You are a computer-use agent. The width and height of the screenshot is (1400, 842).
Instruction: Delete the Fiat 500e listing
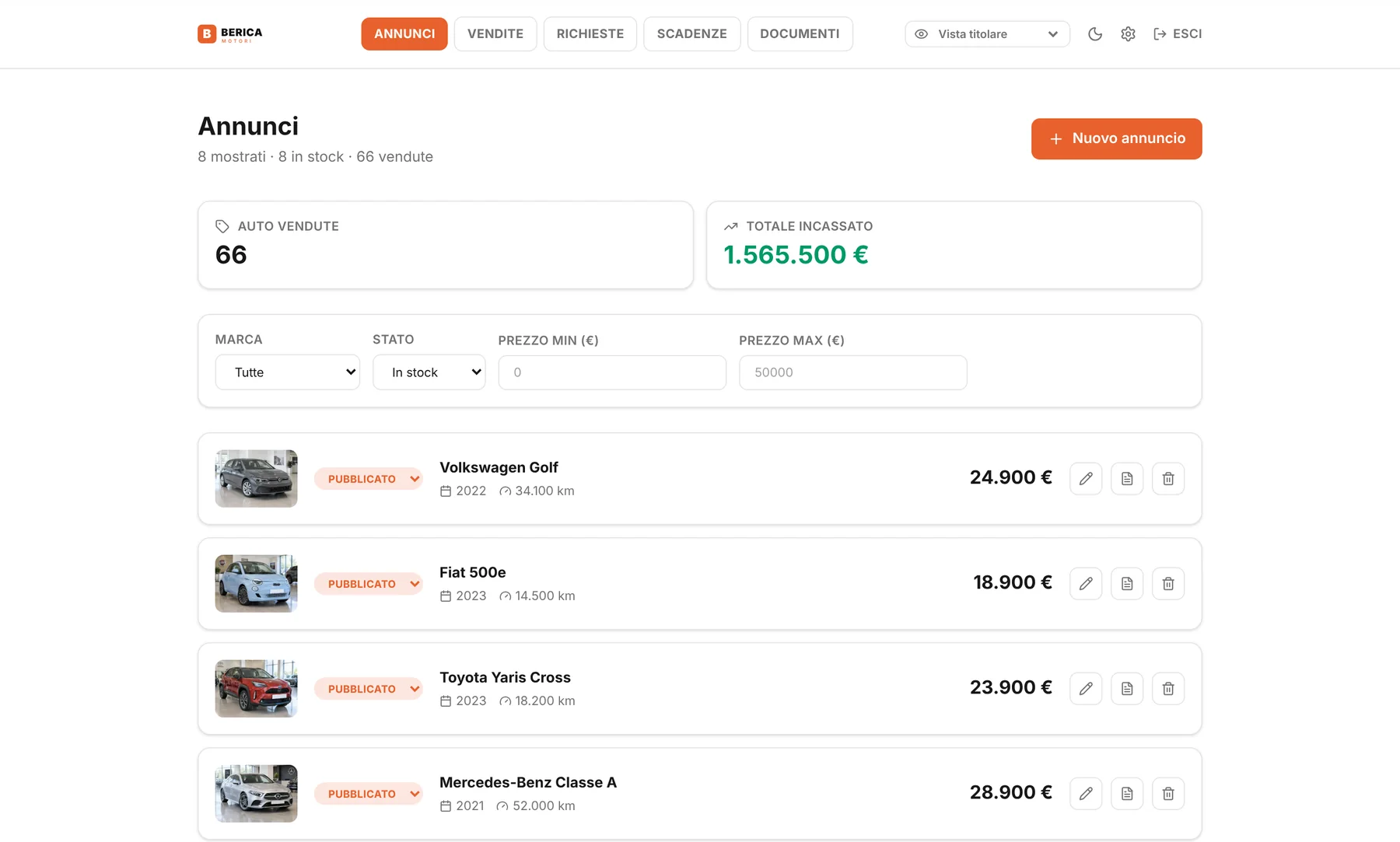pos(1168,583)
